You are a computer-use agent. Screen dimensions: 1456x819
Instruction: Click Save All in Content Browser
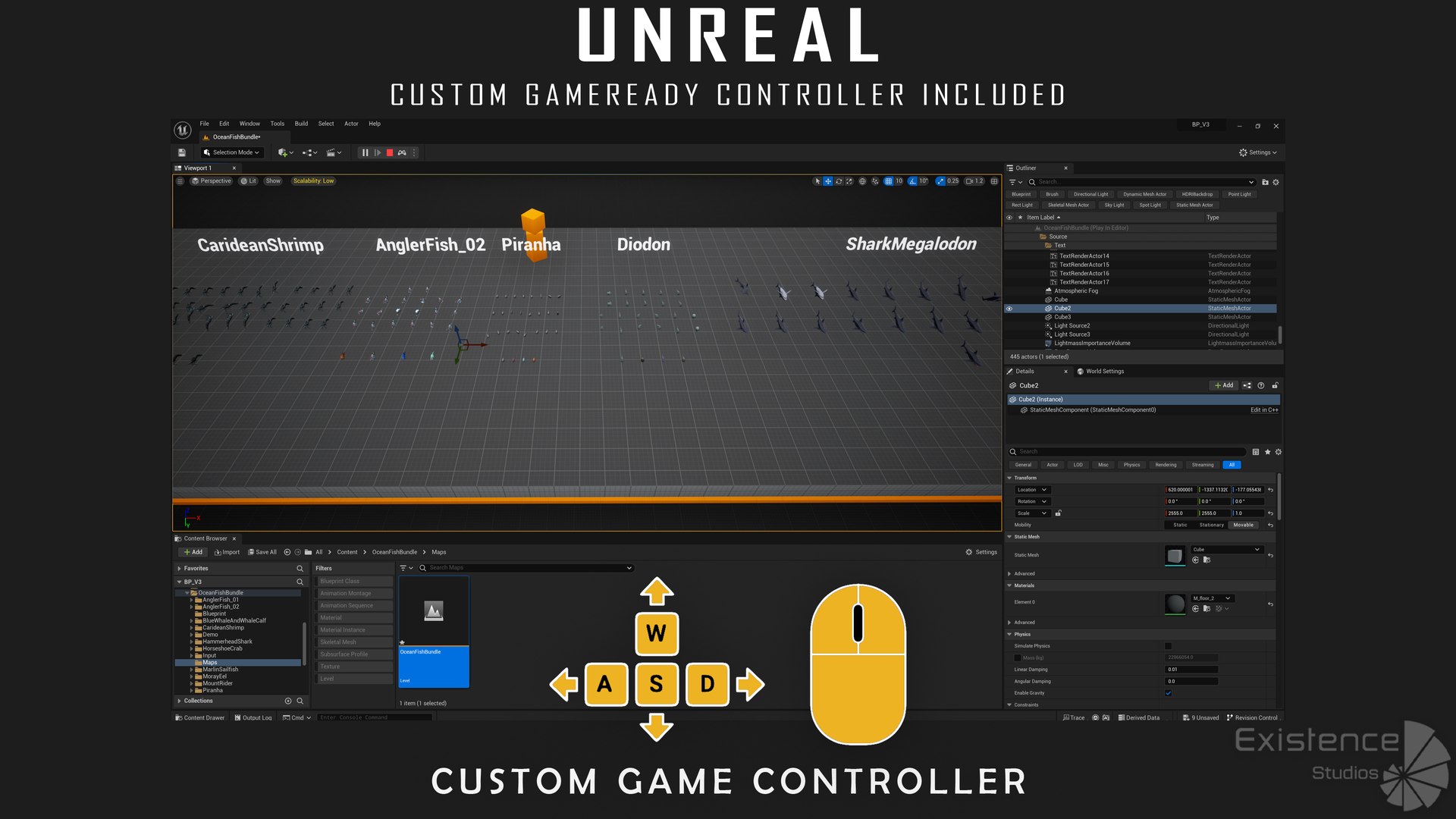pyautogui.click(x=262, y=552)
